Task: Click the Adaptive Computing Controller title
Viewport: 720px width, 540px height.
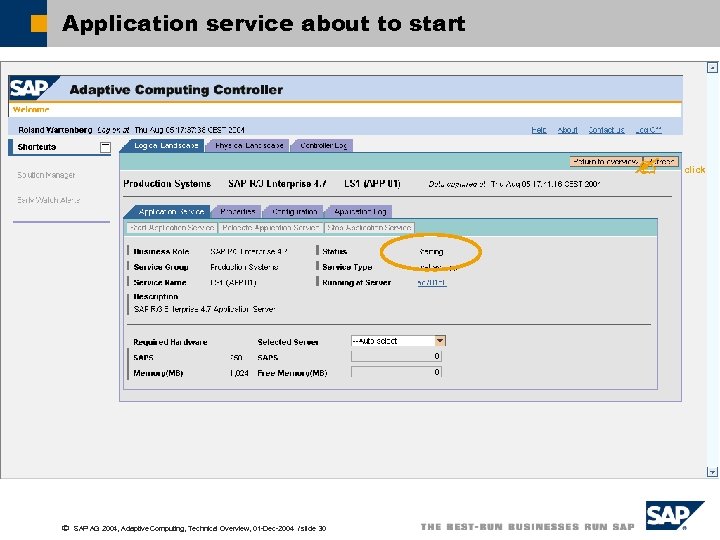Action: point(176,90)
